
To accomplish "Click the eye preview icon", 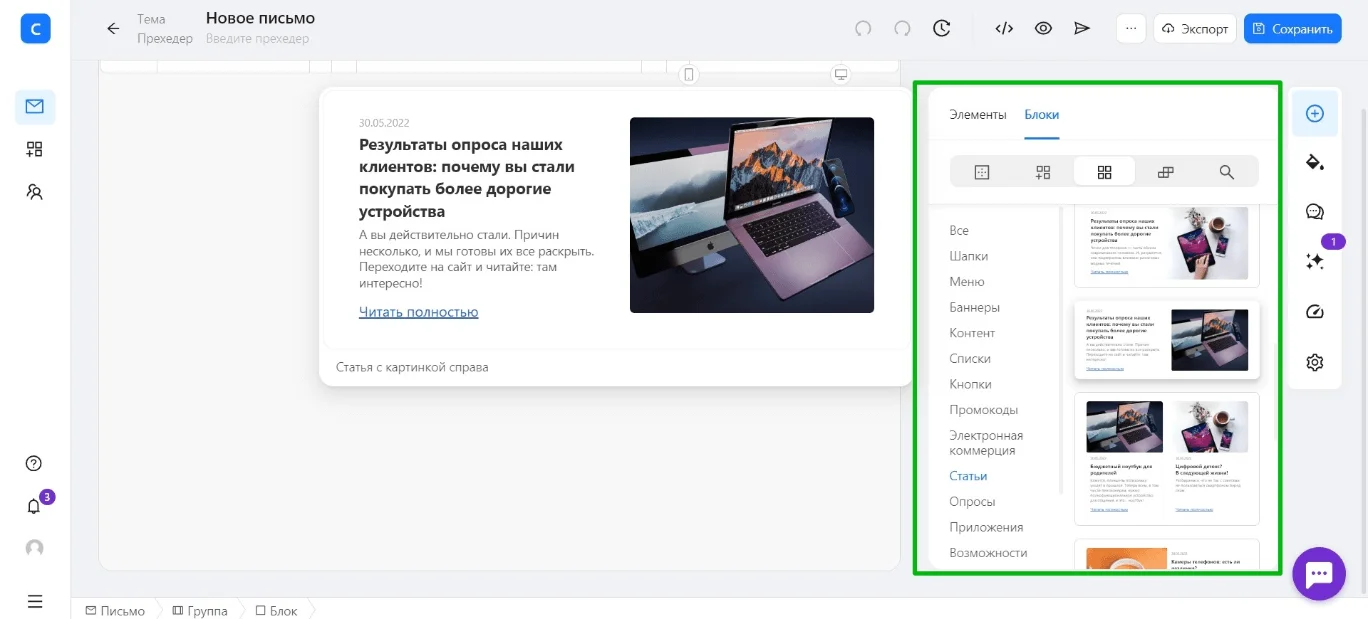I will (1043, 28).
